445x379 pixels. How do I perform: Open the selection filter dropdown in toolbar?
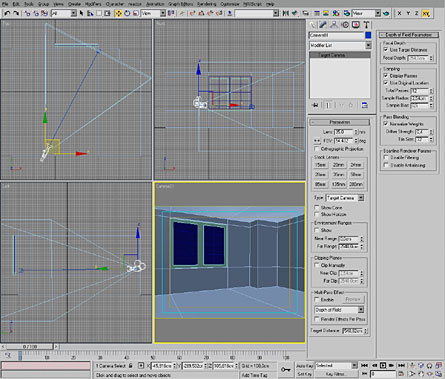pos(64,13)
